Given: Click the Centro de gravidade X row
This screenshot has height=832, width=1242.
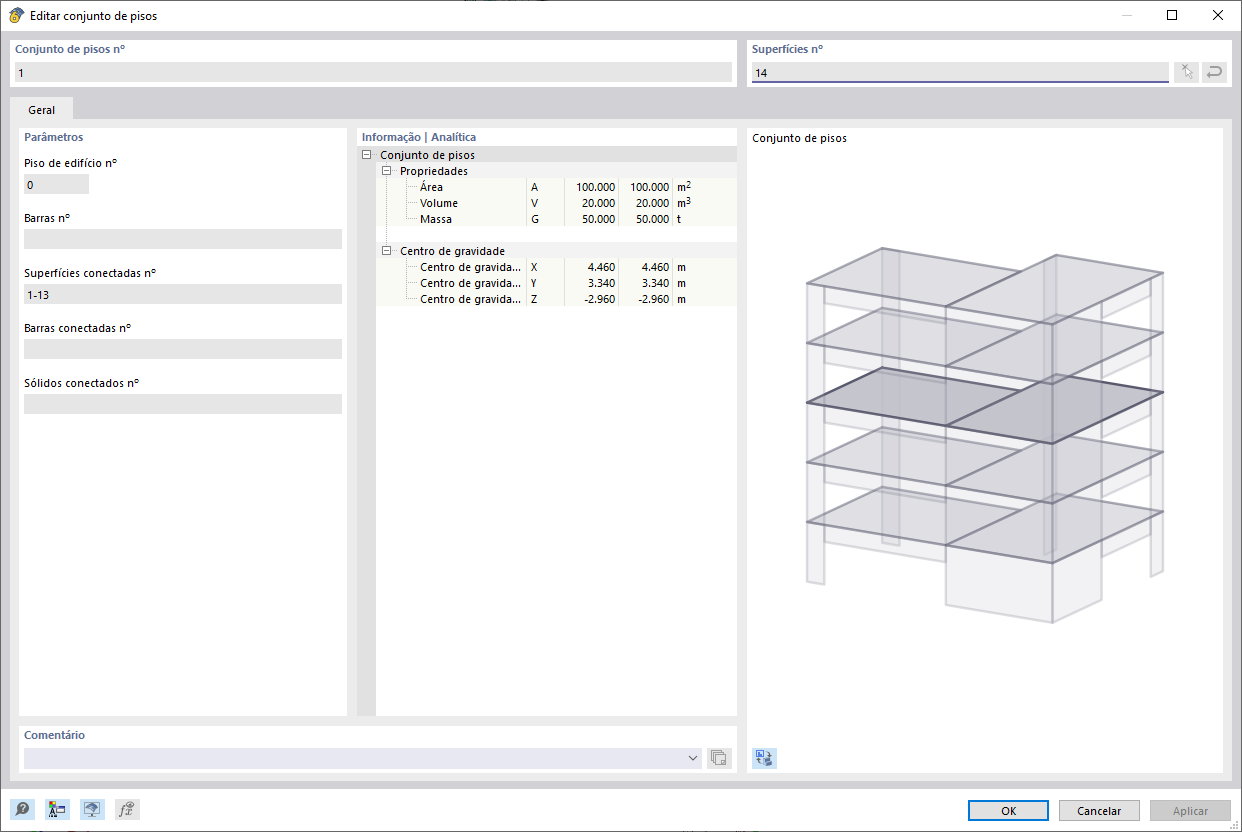Looking at the screenshot, I should pyautogui.click(x=556, y=267).
